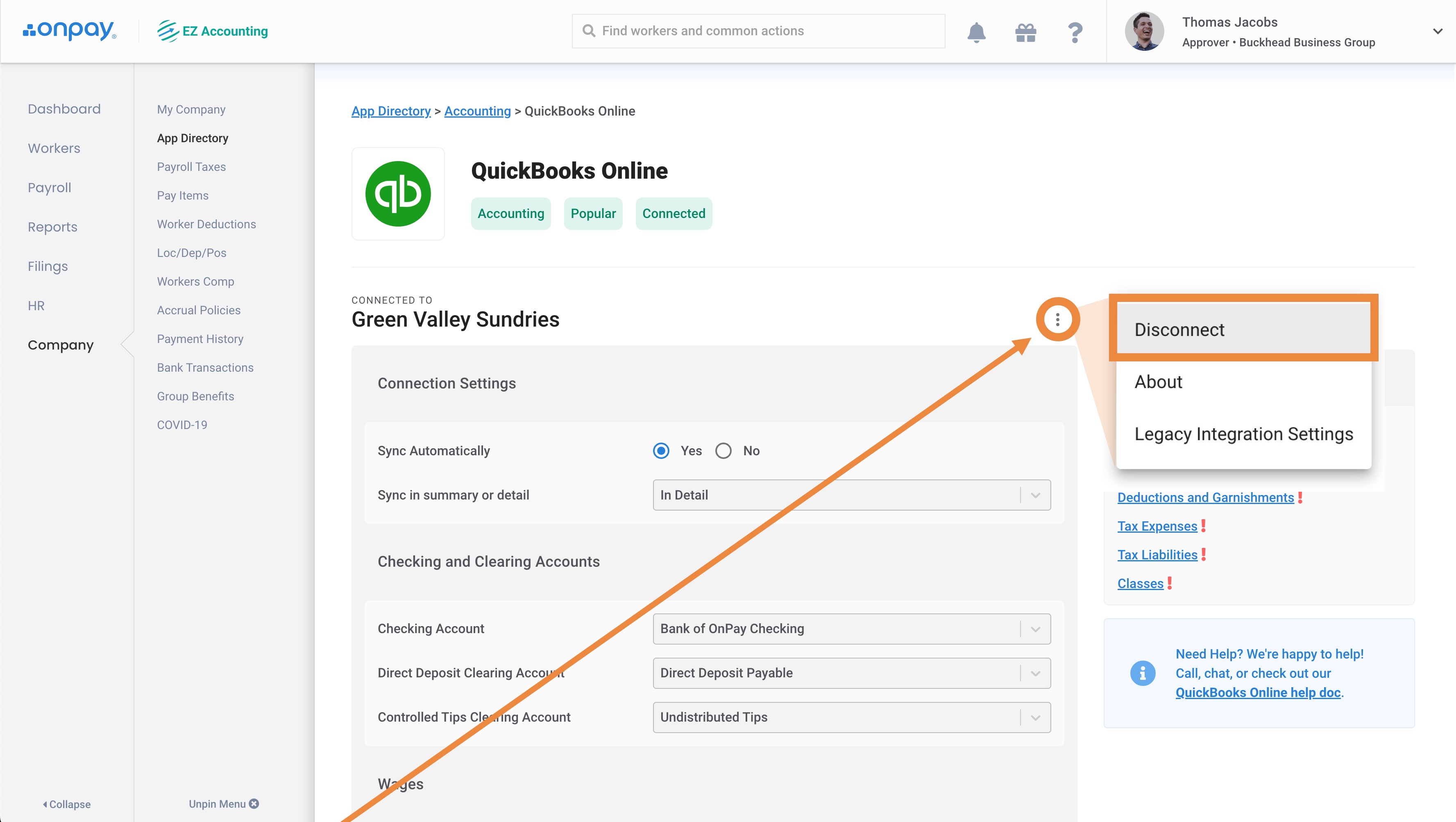Open Controlled Tips Clearing Account dropdown

[851, 717]
